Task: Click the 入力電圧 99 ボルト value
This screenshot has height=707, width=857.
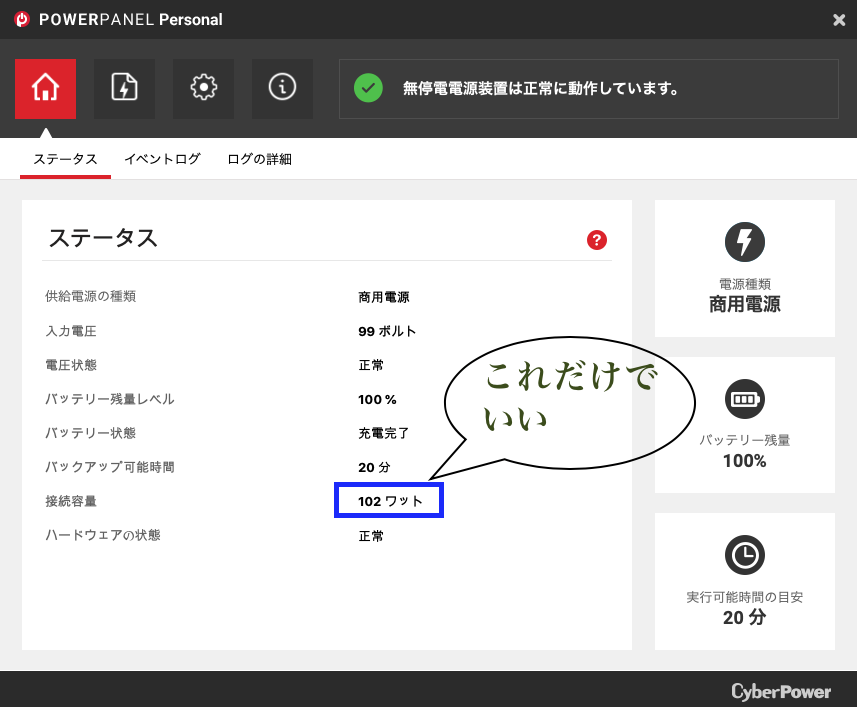Action: [x=387, y=331]
